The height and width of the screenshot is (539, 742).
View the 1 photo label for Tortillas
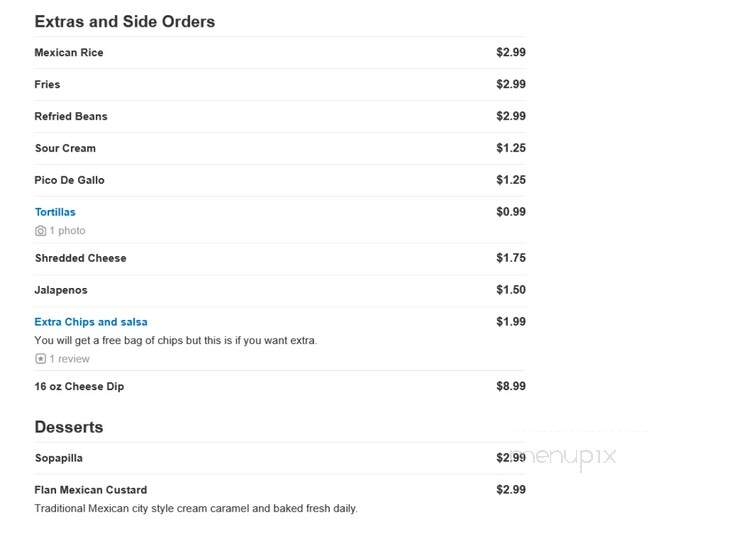[68, 230]
